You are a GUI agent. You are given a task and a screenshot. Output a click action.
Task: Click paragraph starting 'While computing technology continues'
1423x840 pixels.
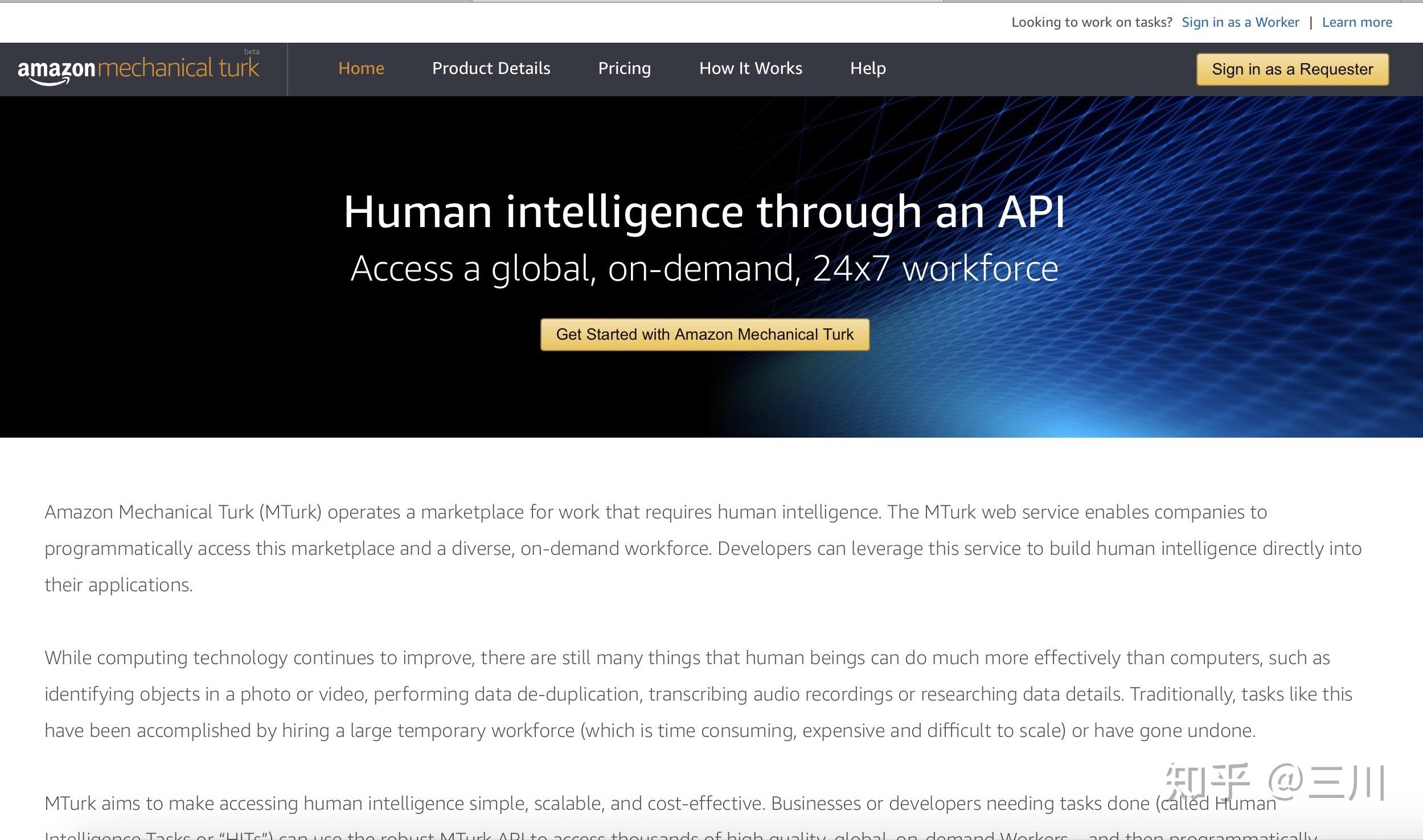(699, 694)
